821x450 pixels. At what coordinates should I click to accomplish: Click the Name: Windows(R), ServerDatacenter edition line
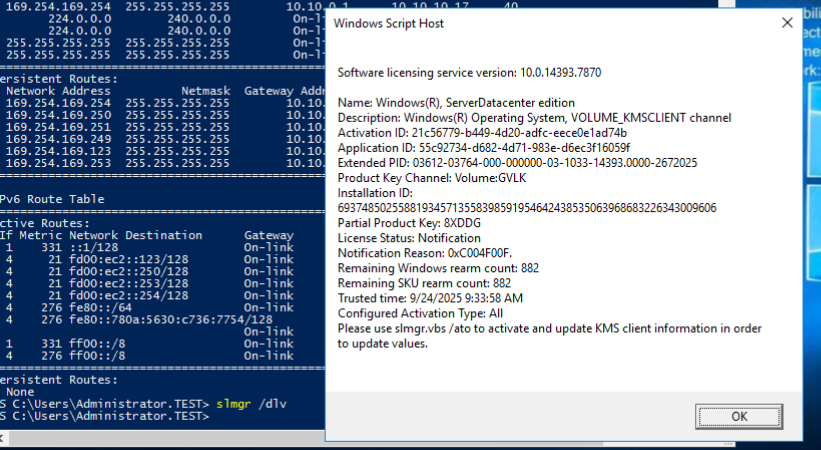456,103
